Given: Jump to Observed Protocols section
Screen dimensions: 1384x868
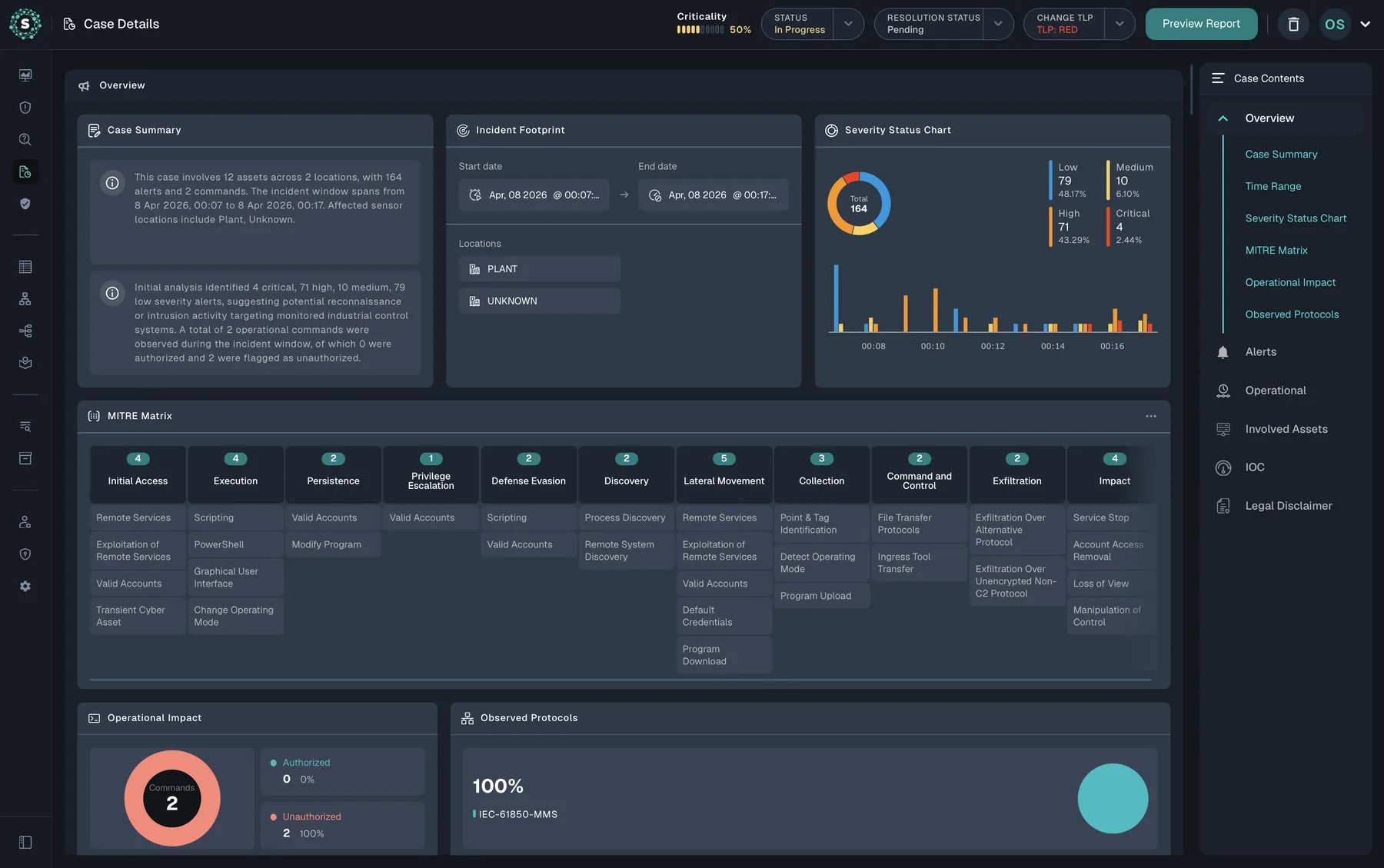Looking at the screenshot, I should tap(1292, 314).
